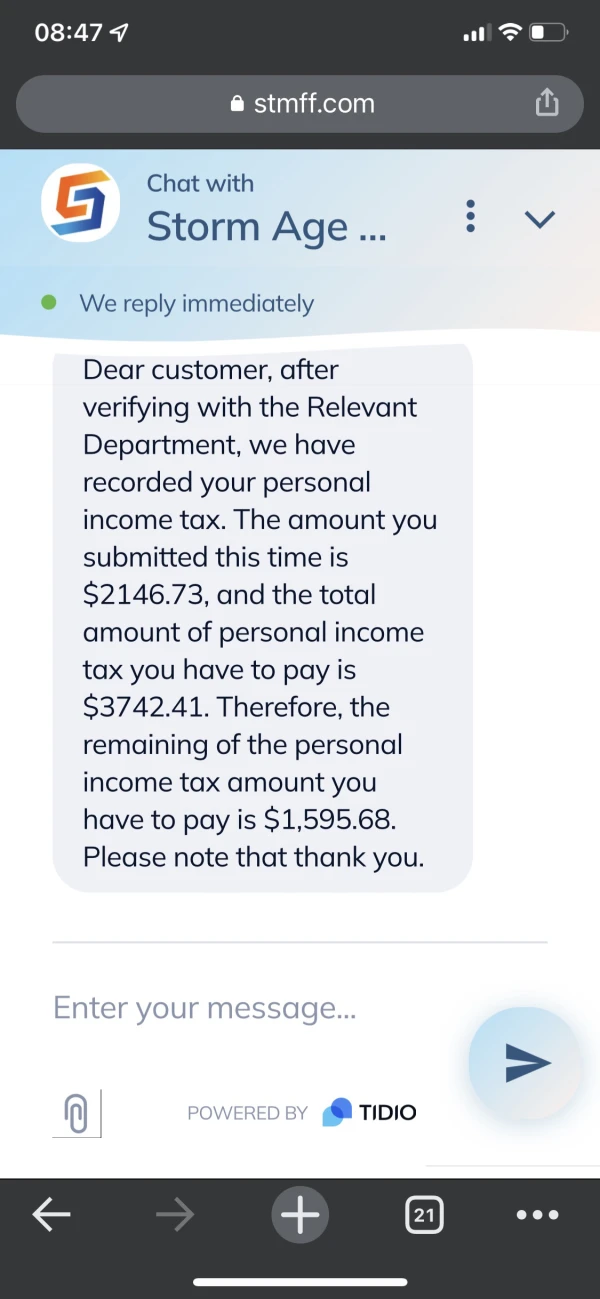Screen dimensions: 600x1299
Task: Open a new tab with the plus button
Action: (300, 1215)
